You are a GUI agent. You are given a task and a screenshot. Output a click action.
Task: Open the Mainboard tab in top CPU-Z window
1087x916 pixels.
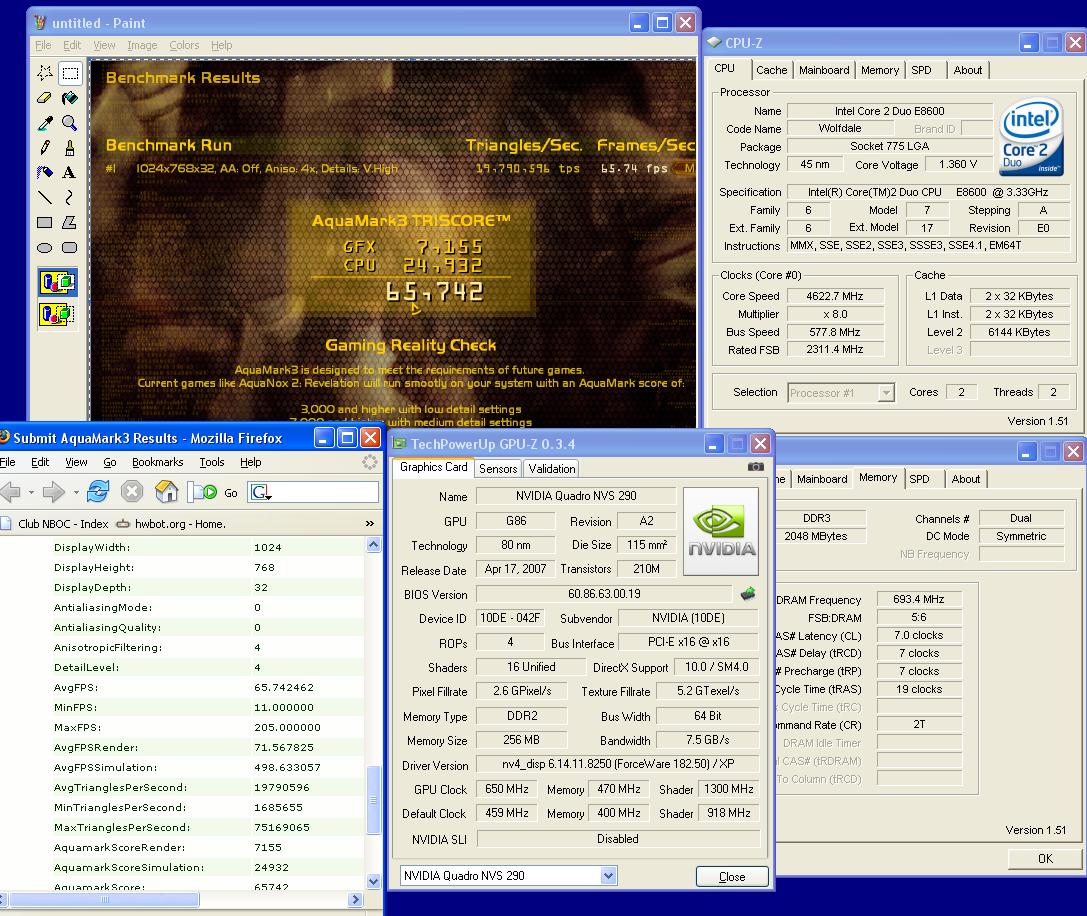824,70
